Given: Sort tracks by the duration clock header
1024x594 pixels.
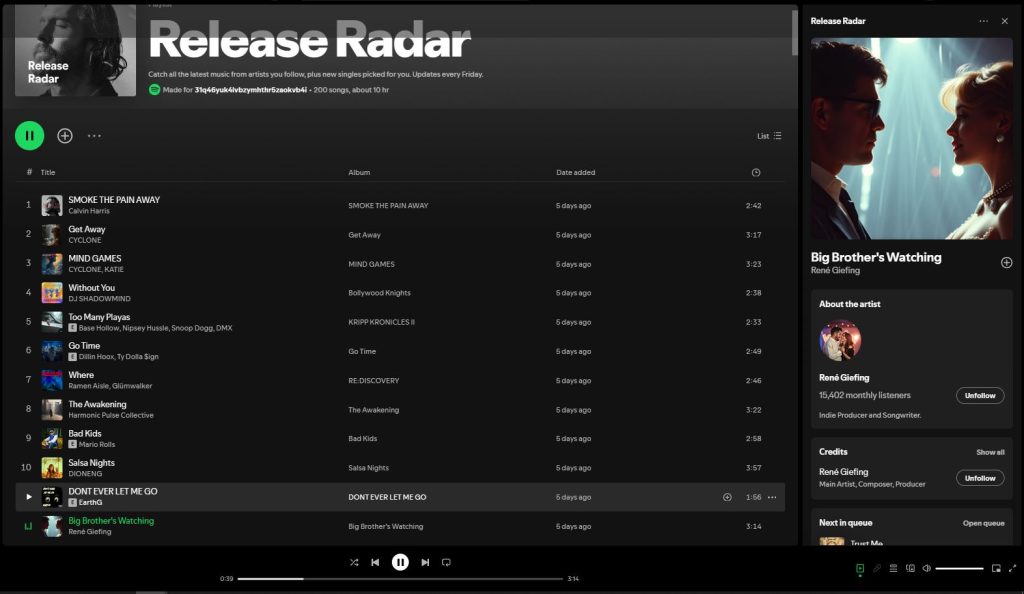Looking at the screenshot, I should (x=756, y=172).
